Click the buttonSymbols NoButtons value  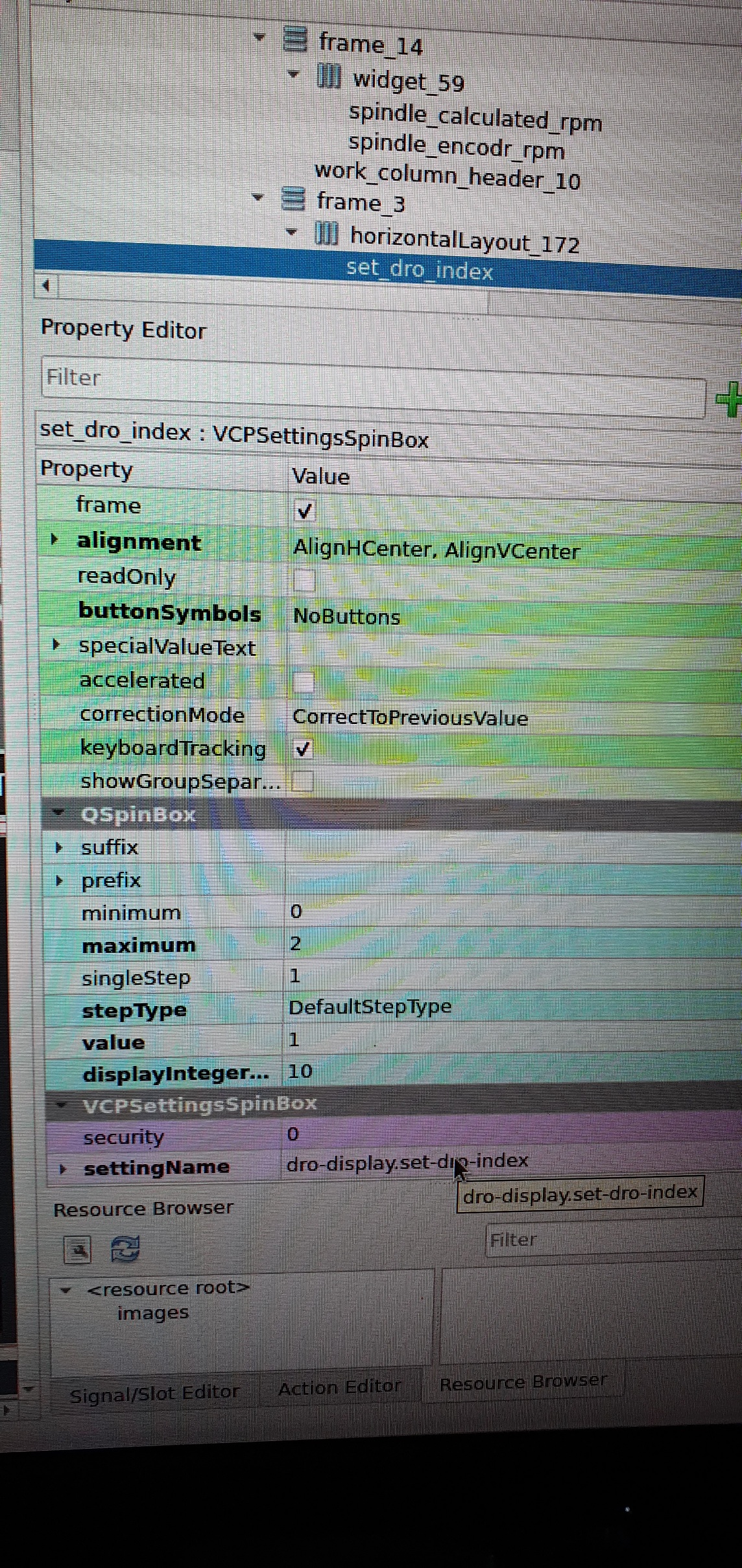pyautogui.click(x=346, y=616)
